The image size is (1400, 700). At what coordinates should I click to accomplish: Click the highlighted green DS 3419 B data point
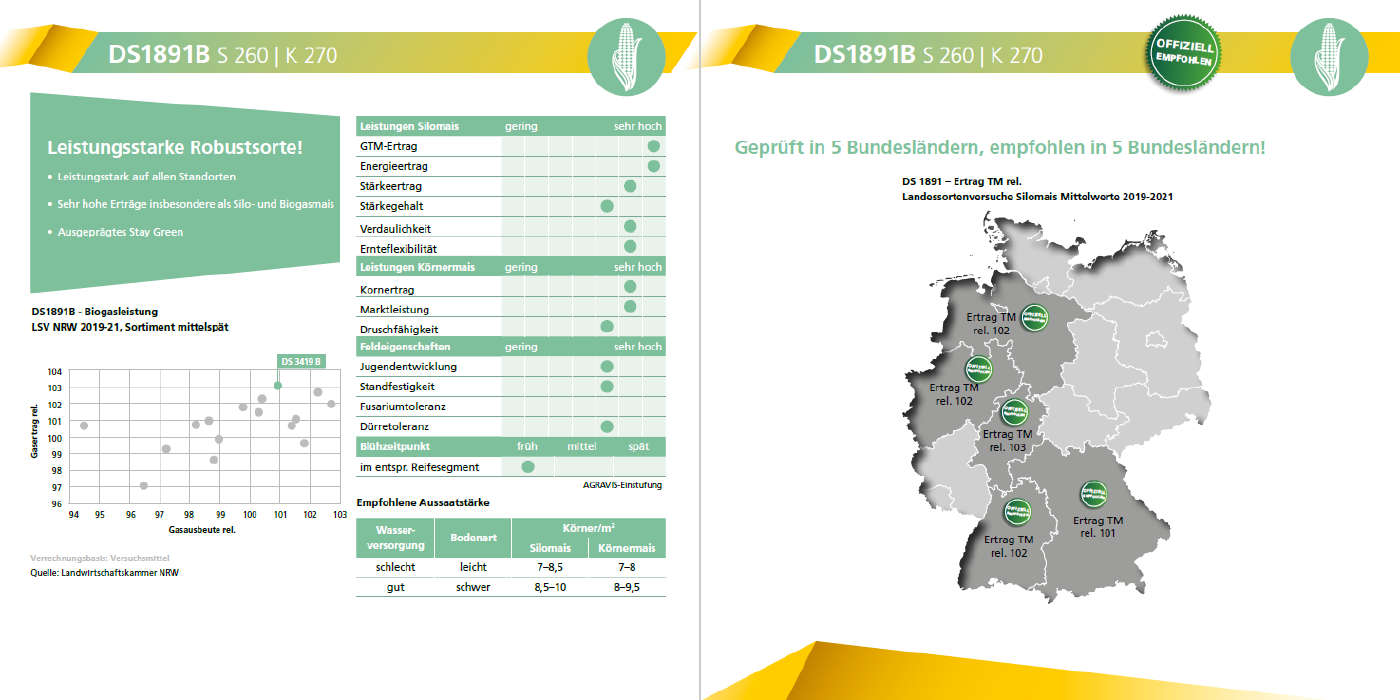click(x=278, y=385)
